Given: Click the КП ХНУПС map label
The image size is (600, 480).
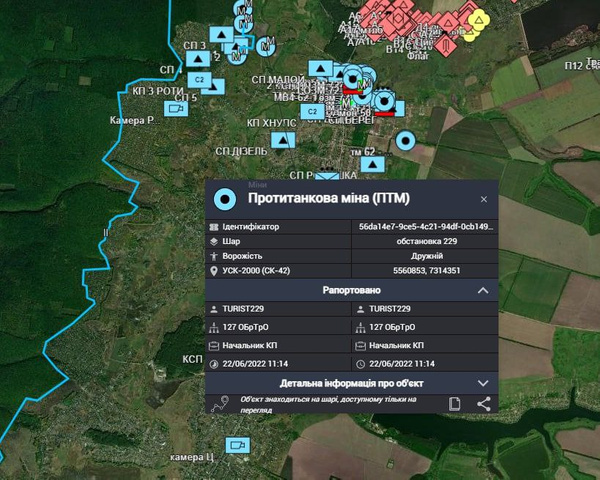Looking at the screenshot, I should (271, 123).
